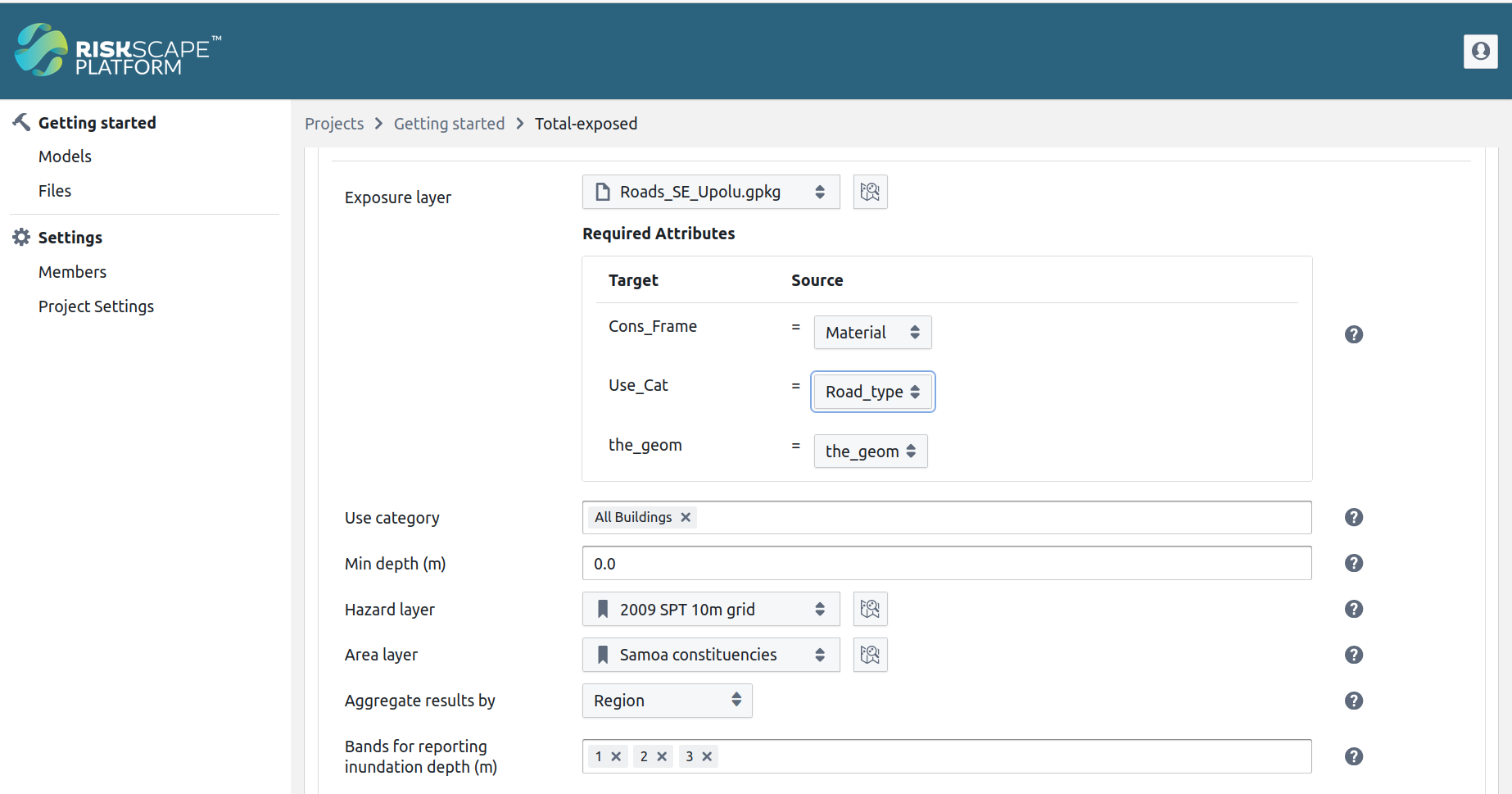1512x794 pixels.
Task: Open Project Settings in the sidebar
Action: coord(96,306)
